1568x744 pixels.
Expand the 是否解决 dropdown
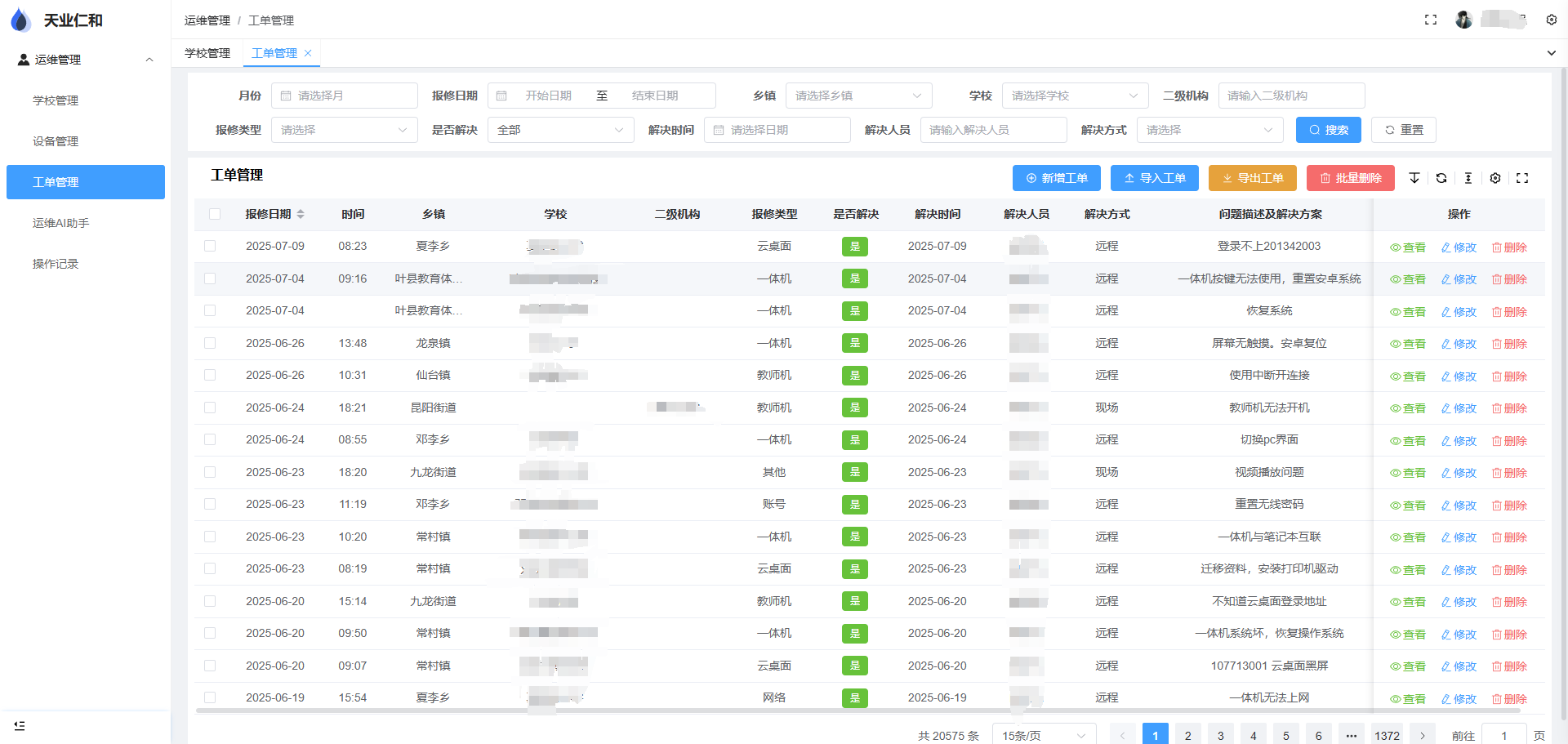tap(560, 130)
